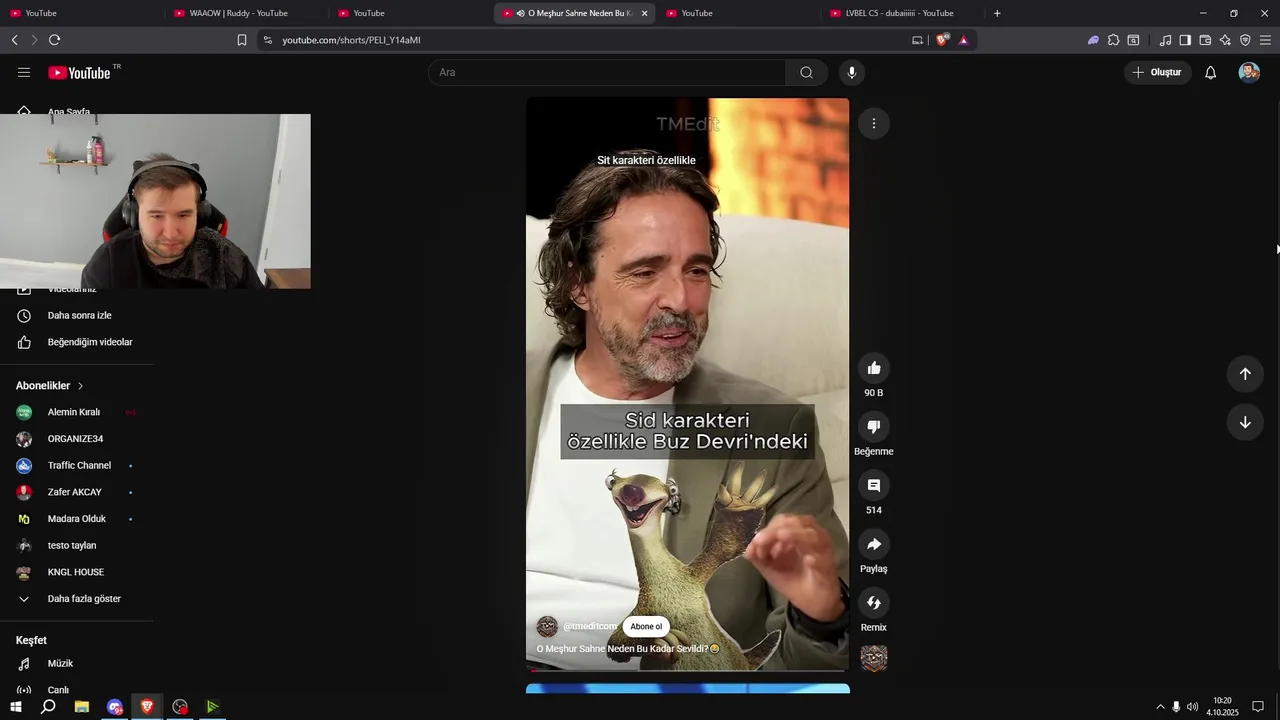
Task: Open Discord from the taskbar
Action: pos(115,707)
